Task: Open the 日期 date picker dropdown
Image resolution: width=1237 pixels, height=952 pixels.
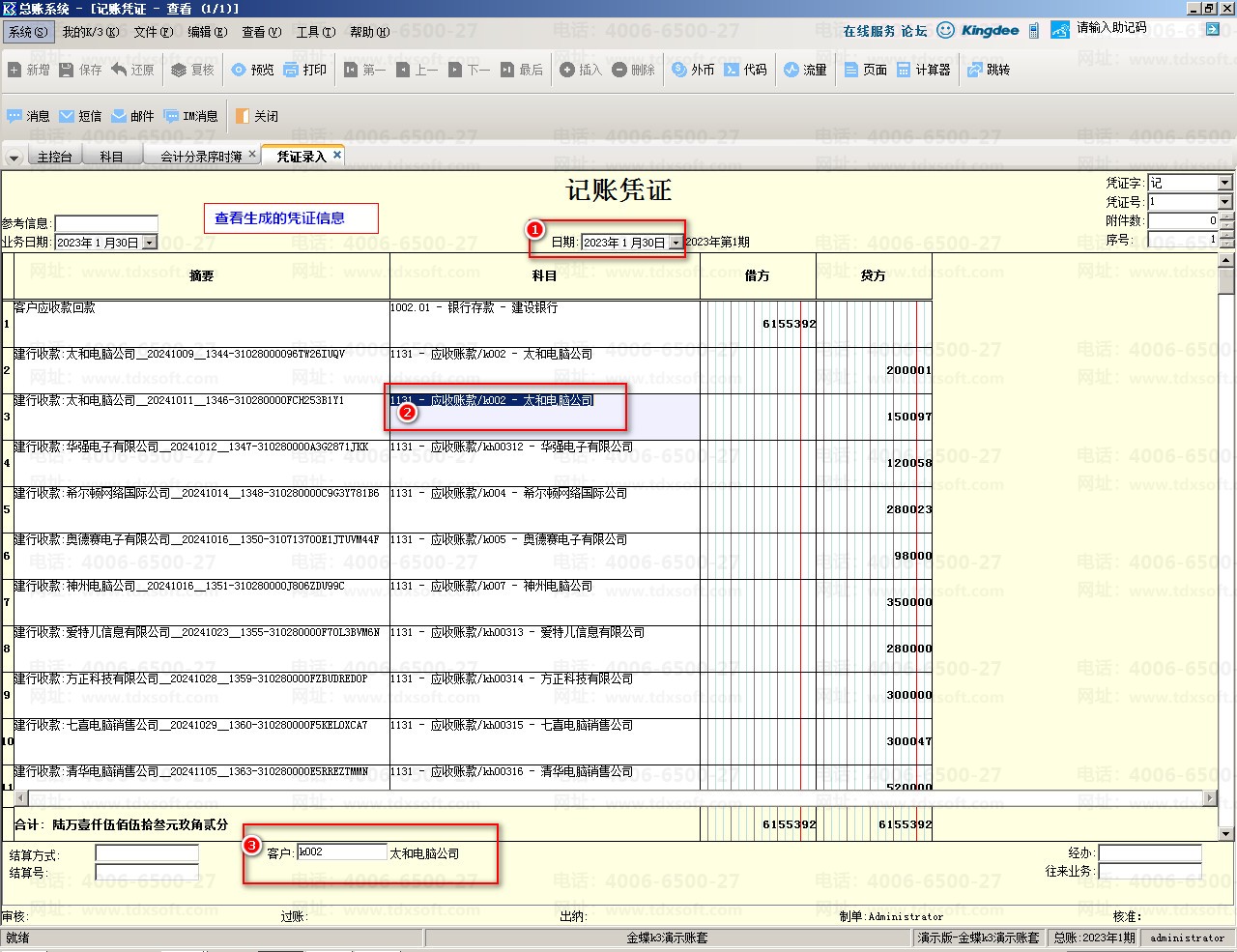Action: (675, 243)
